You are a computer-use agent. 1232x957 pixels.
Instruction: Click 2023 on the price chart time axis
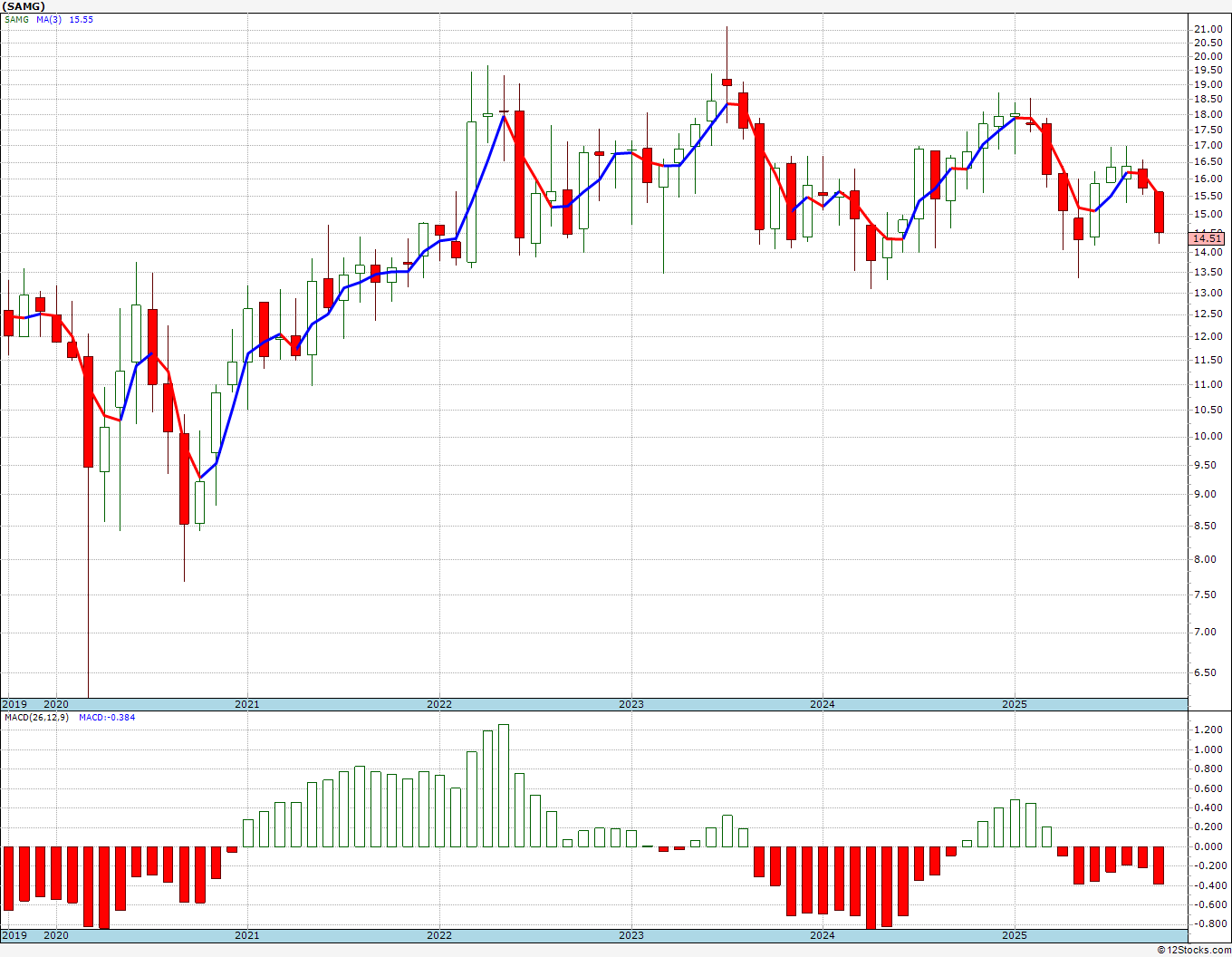[x=631, y=704]
